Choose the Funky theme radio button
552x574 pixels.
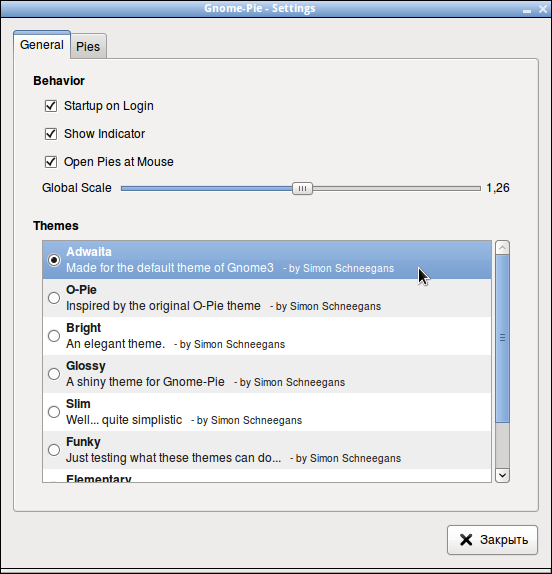pyautogui.click(x=54, y=450)
